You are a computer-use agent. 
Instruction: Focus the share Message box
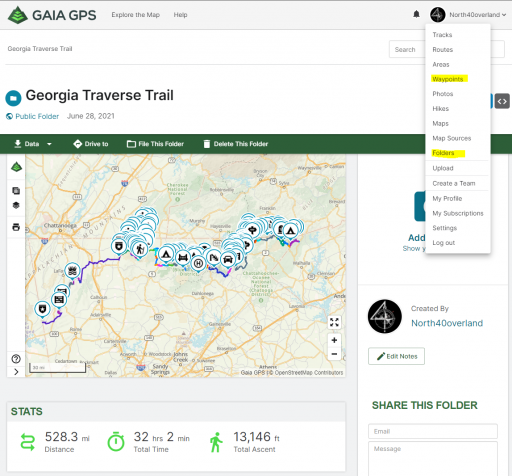coord(433,459)
